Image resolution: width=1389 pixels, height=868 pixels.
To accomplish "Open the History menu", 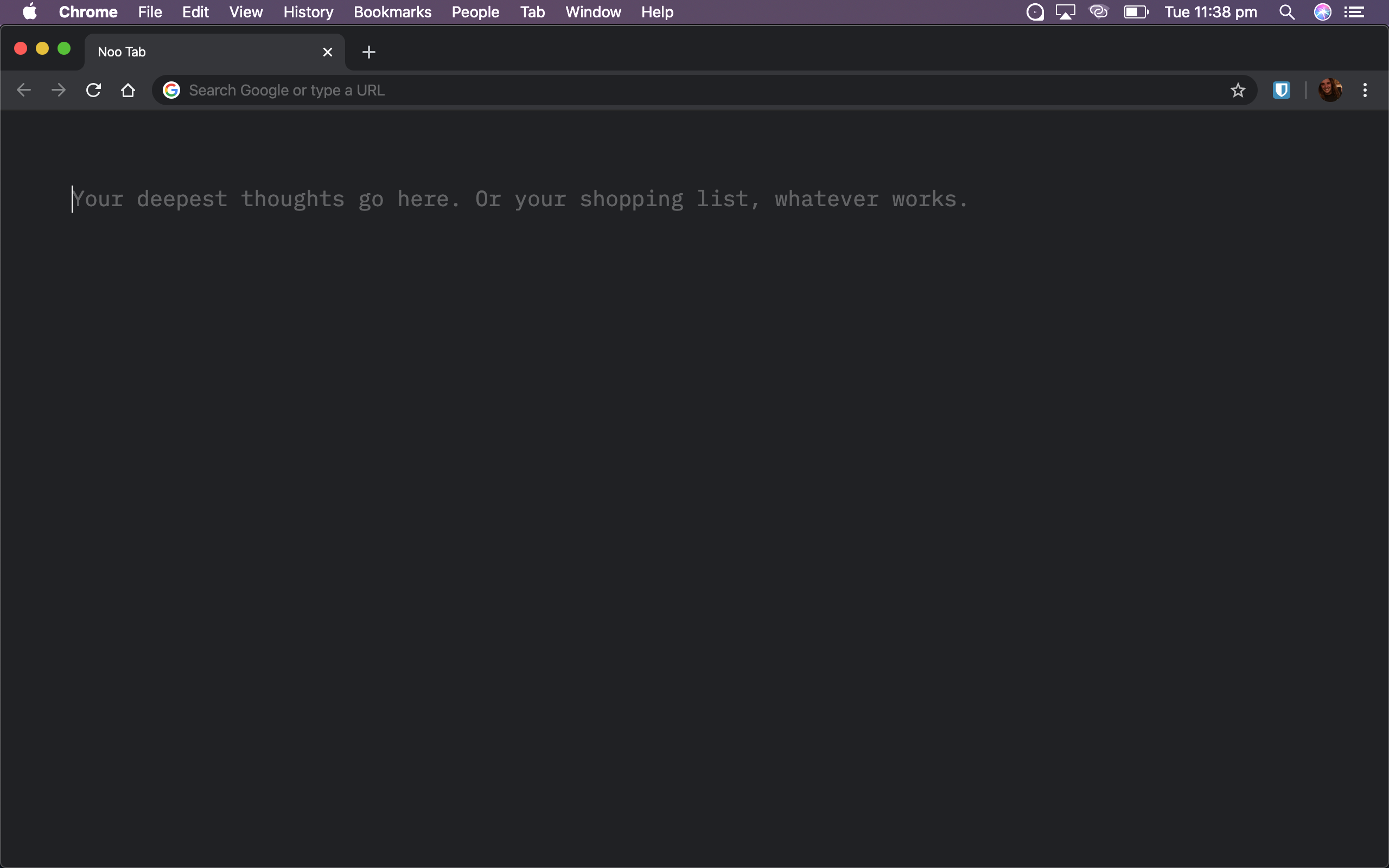I will (x=308, y=12).
